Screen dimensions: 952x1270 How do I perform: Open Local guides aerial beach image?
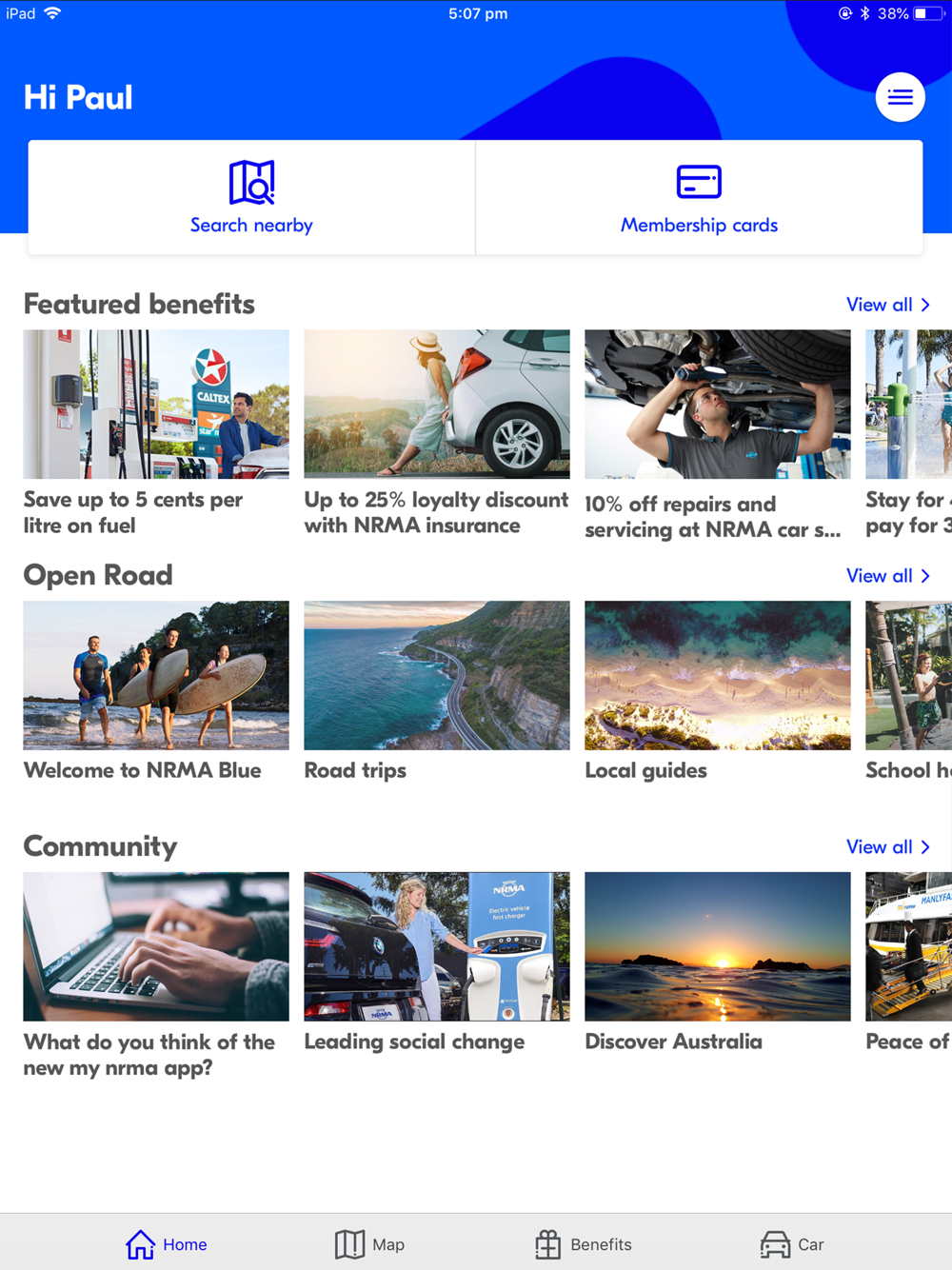[x=718, y=675]
